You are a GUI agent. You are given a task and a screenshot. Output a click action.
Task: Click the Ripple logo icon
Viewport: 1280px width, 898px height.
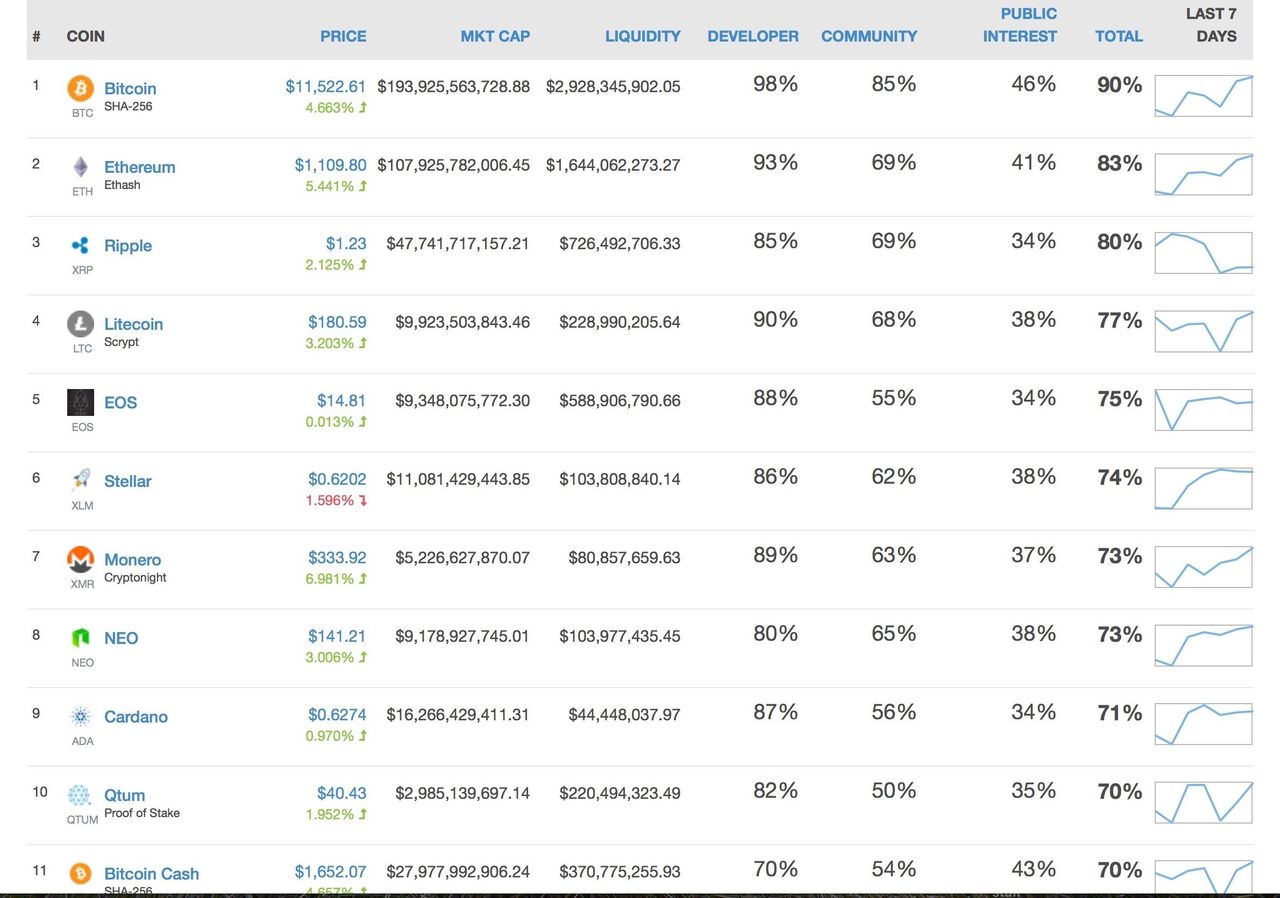tap(81, 245)
